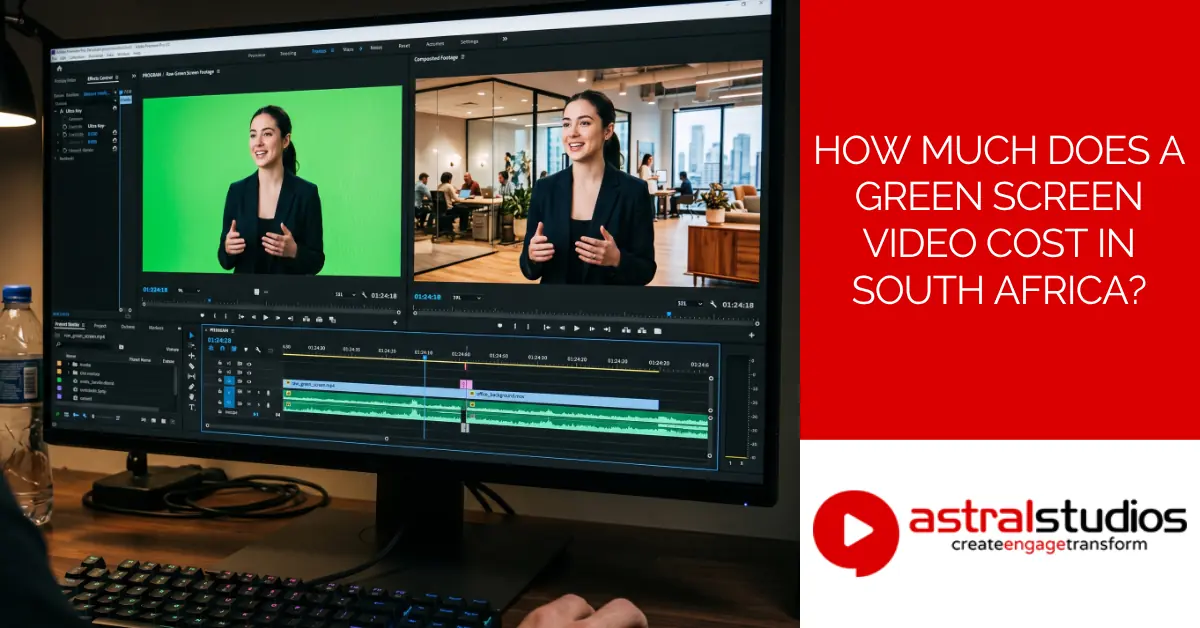Export frame from green screen monitor

332,320
